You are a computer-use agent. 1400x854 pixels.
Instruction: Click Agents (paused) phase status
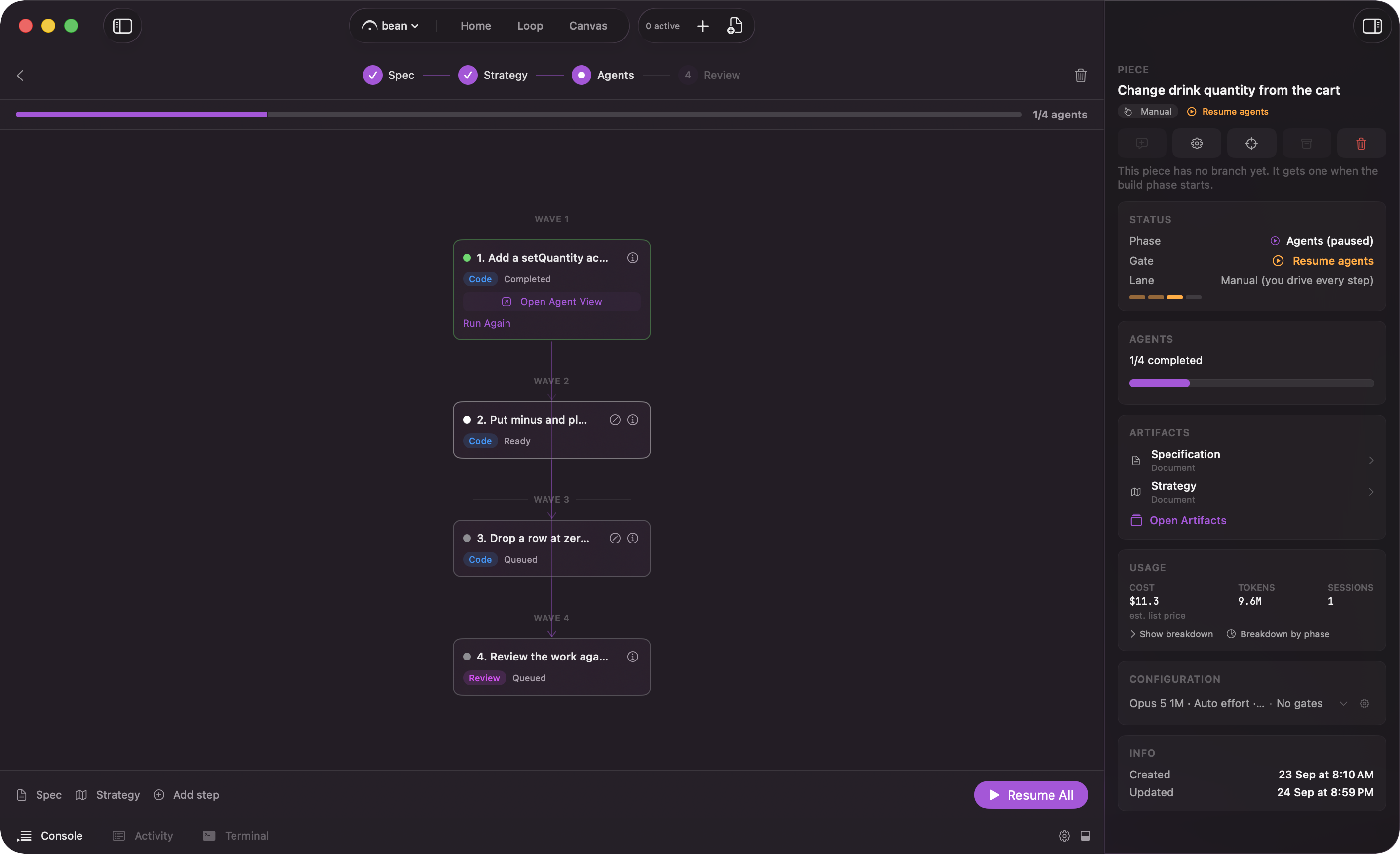click(1322, 240)
